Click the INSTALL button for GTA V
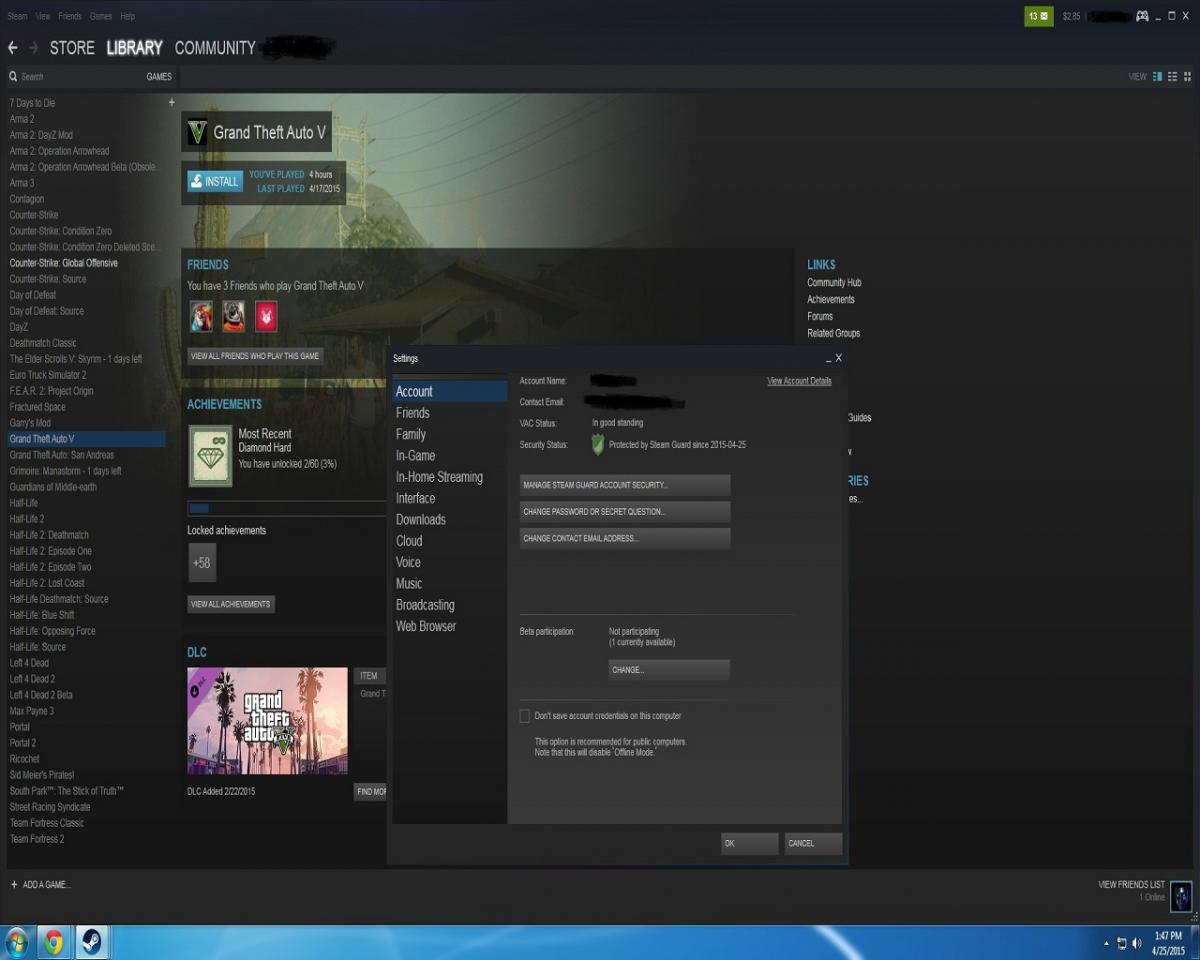1200x960 pixels. [x=215, y=182]
